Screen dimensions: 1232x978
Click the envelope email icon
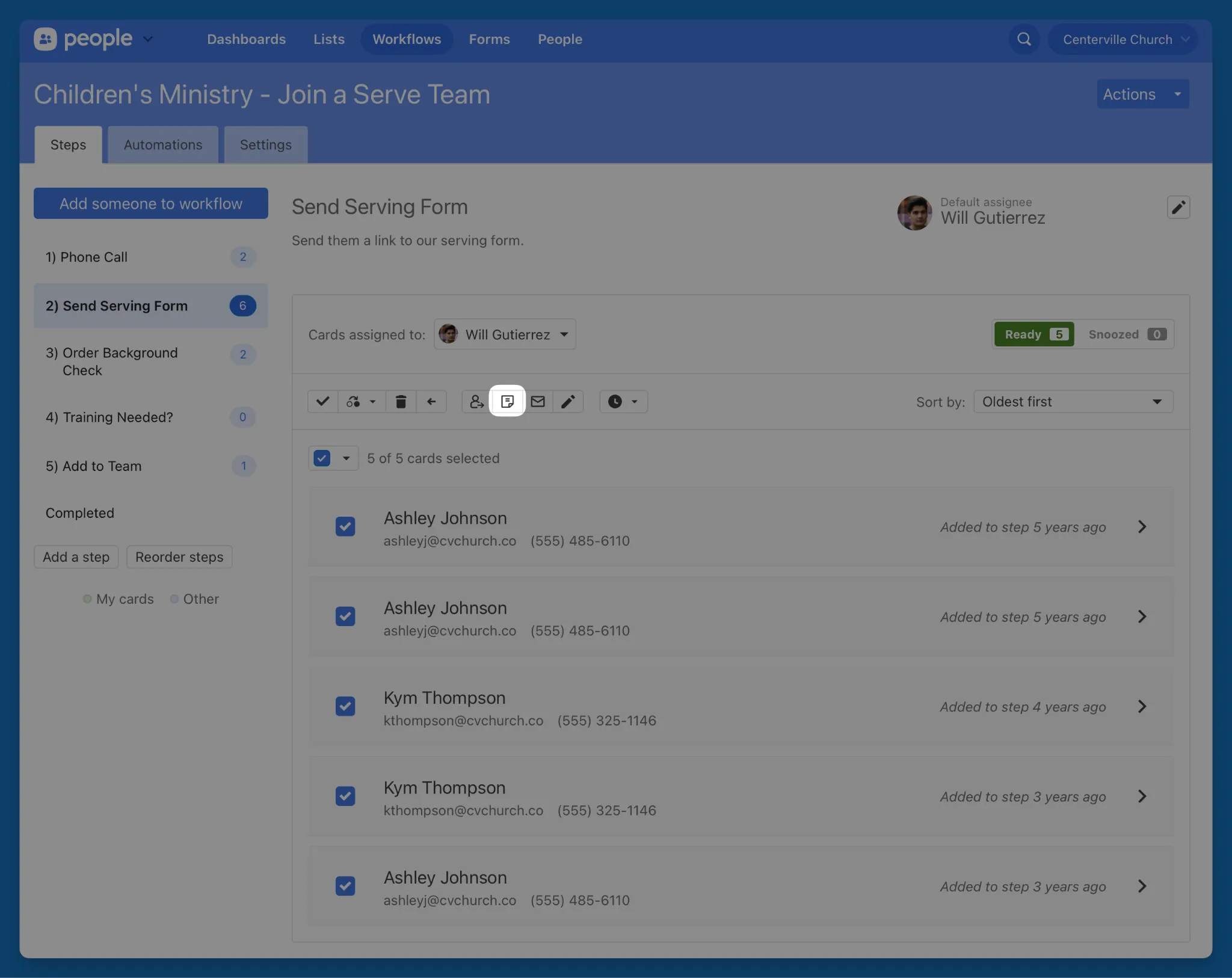[x=538, y=401]
